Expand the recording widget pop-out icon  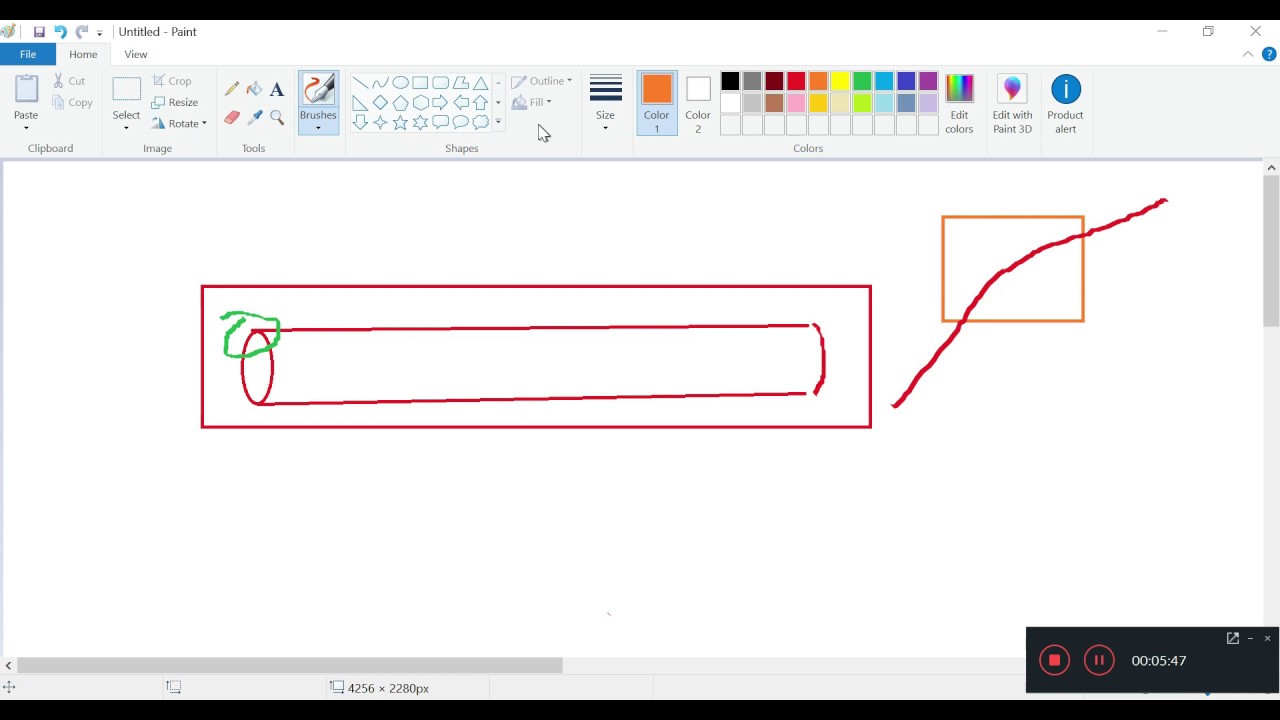[1233, 638]
